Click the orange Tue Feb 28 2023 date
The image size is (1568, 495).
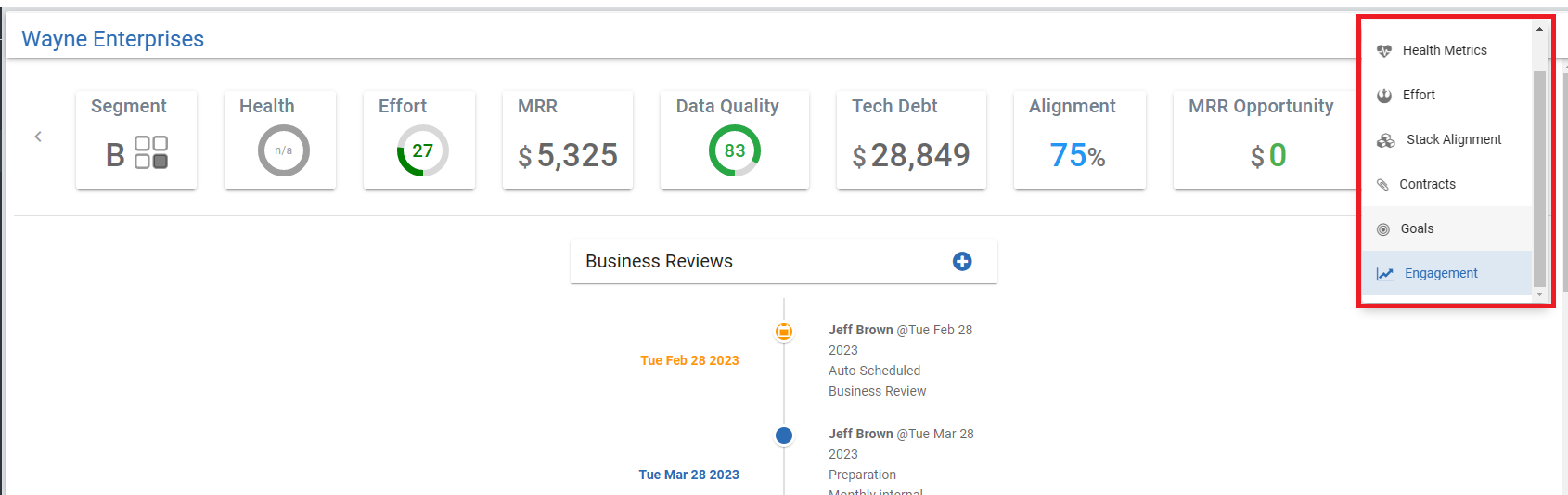click(x=689, y=360)
